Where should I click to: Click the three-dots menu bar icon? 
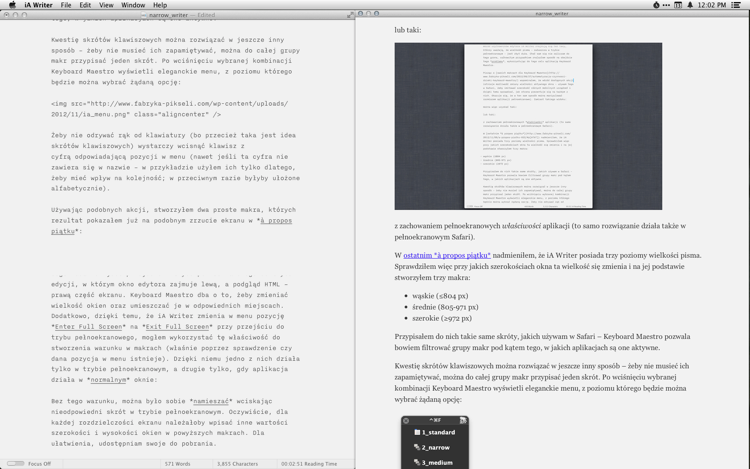point(666,5)
